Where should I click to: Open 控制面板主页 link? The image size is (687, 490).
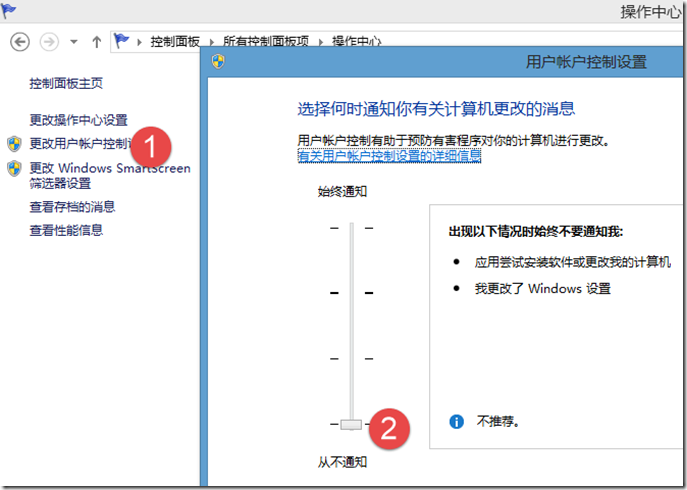[x=66, y=83]
